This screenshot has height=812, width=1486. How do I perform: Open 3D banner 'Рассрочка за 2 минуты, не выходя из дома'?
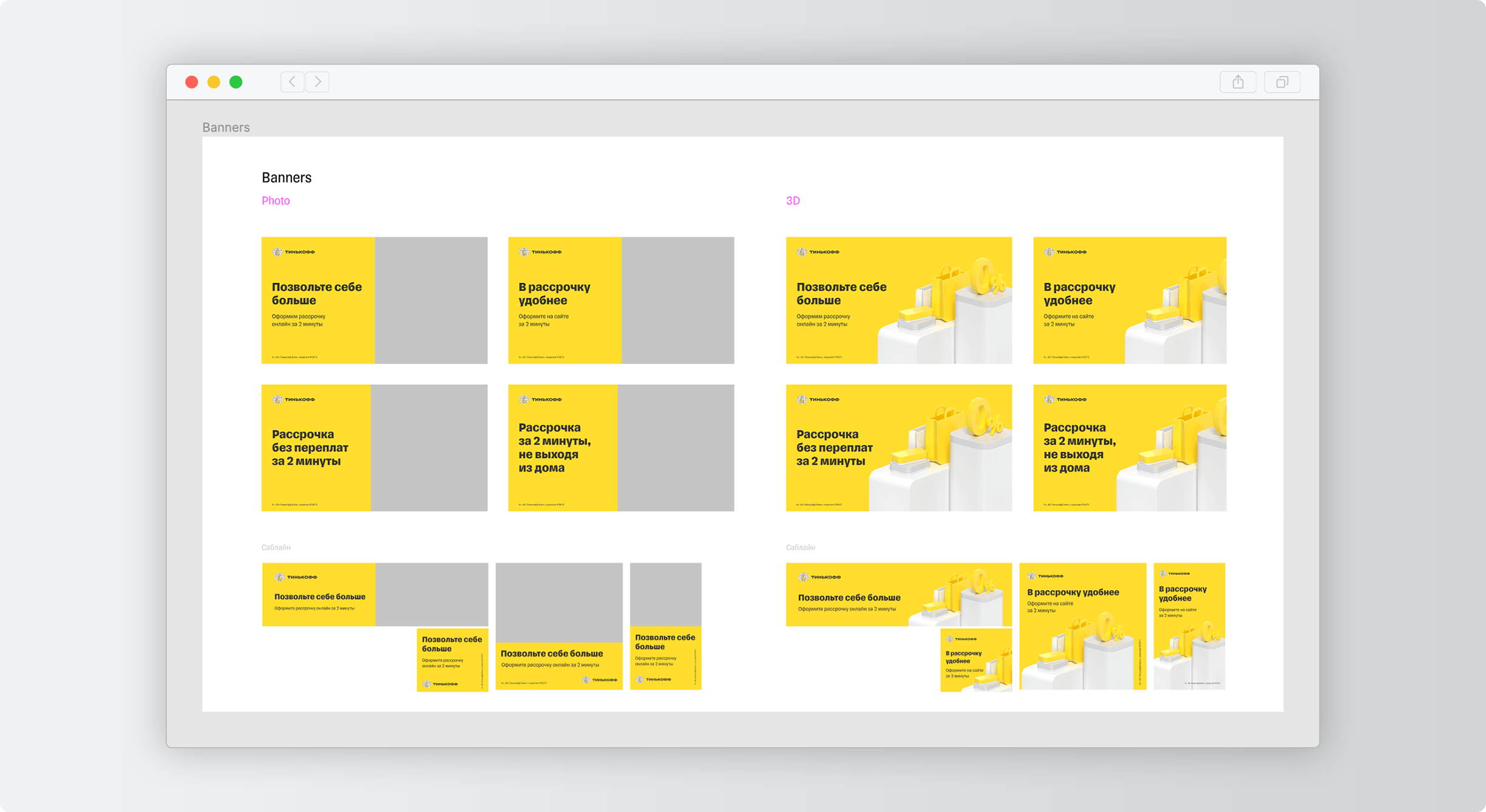click(1130, 448)
